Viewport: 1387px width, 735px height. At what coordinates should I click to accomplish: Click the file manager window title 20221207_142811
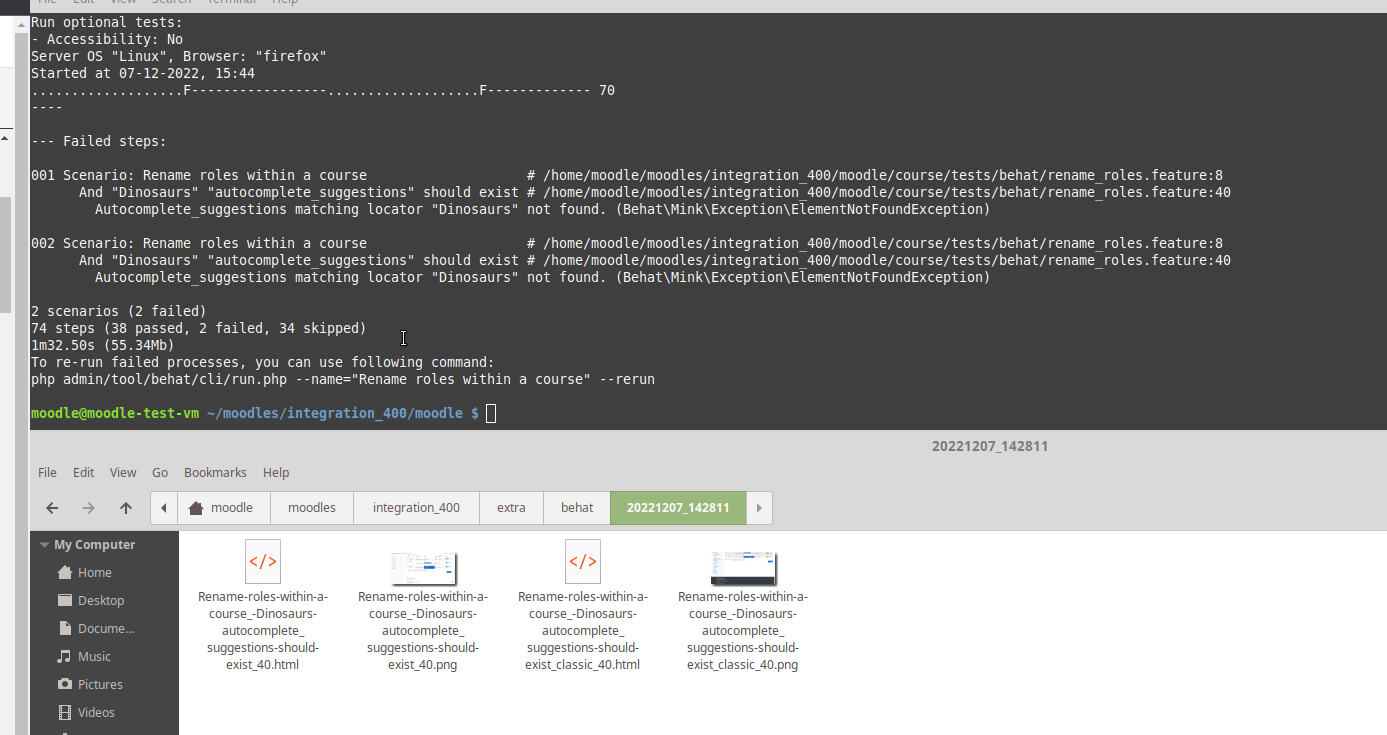(990, 446)
